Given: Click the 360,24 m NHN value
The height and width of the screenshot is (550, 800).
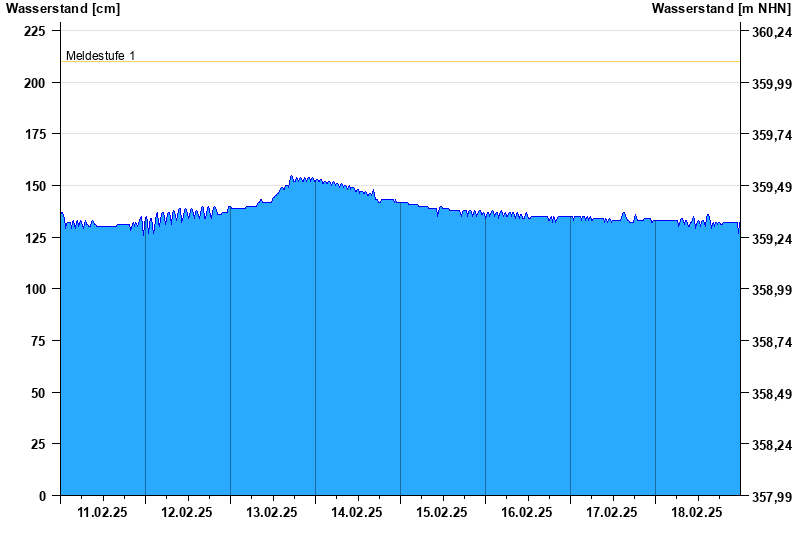Looking at the screenshot, I should pyautogui.click(x=772, y=32).
